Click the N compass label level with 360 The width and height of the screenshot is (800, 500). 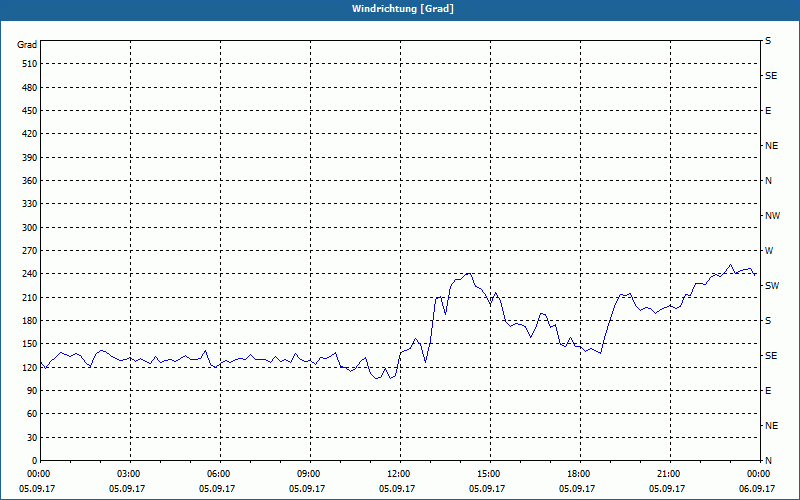768,181
